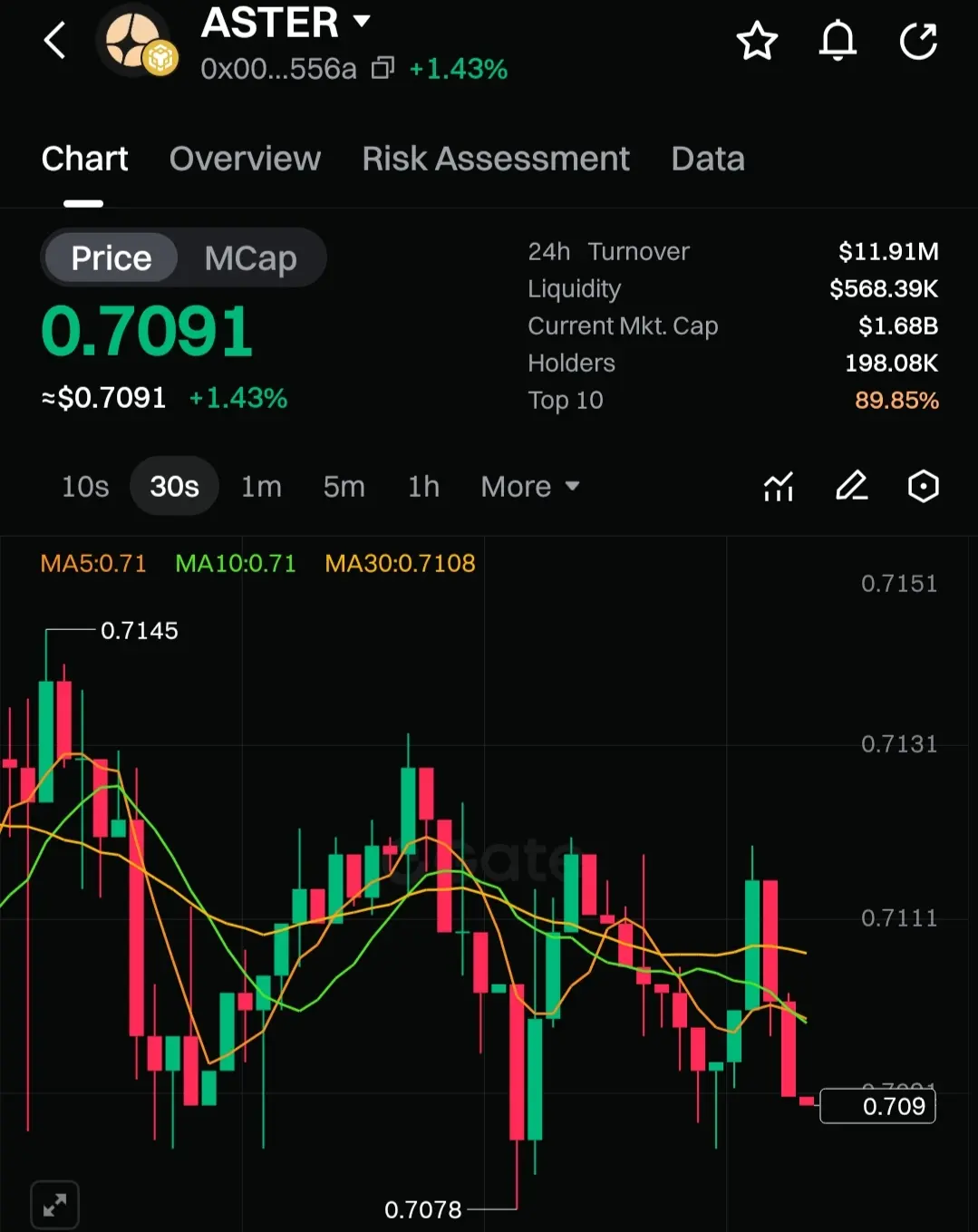The image size is (978, 1232).
Task: Open the Risk Assessment tab
Action: (x=496, y=159)
